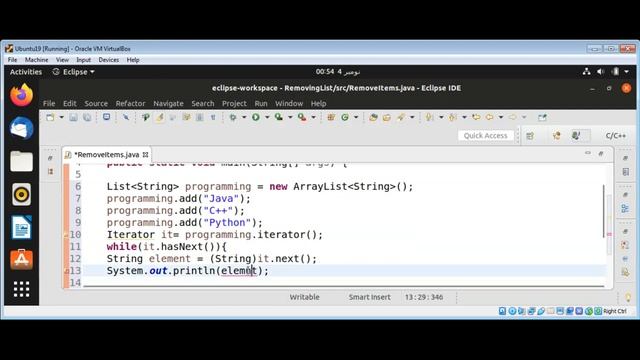Expand the External Tools dropdown arrow

314,118
